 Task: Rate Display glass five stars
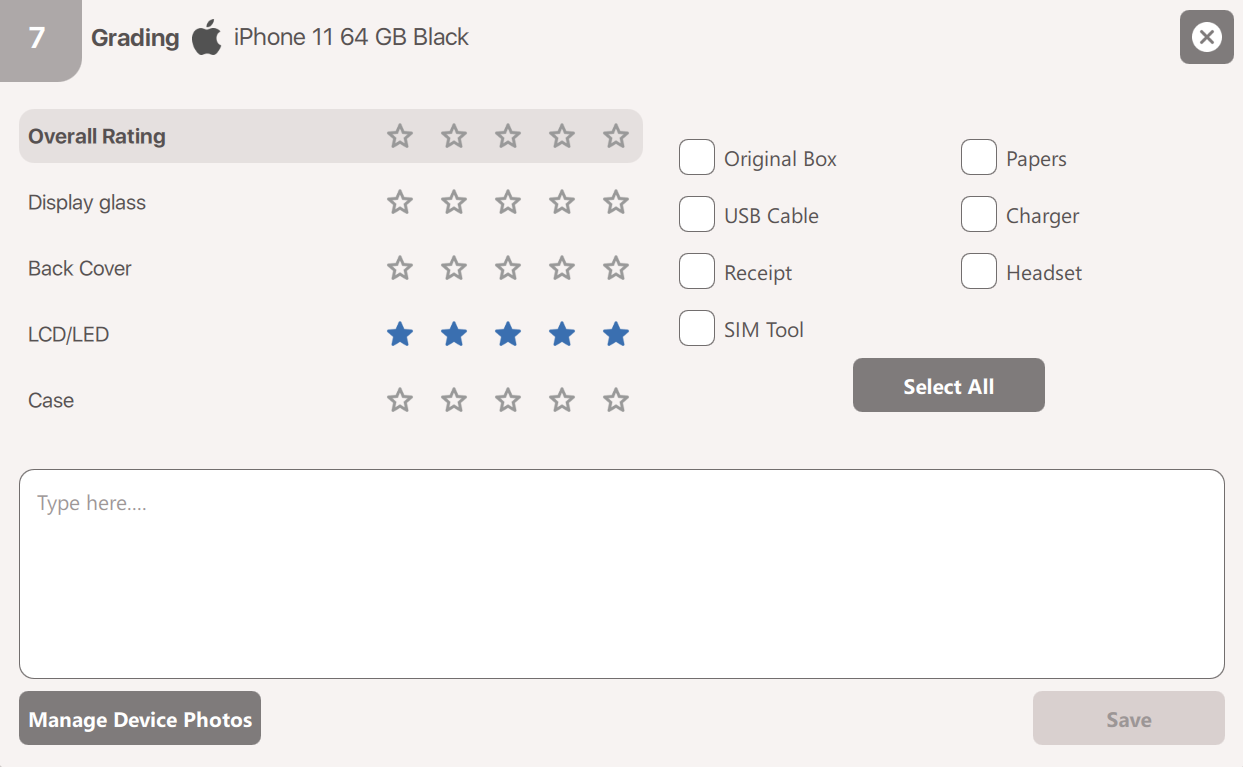[616, 203]
